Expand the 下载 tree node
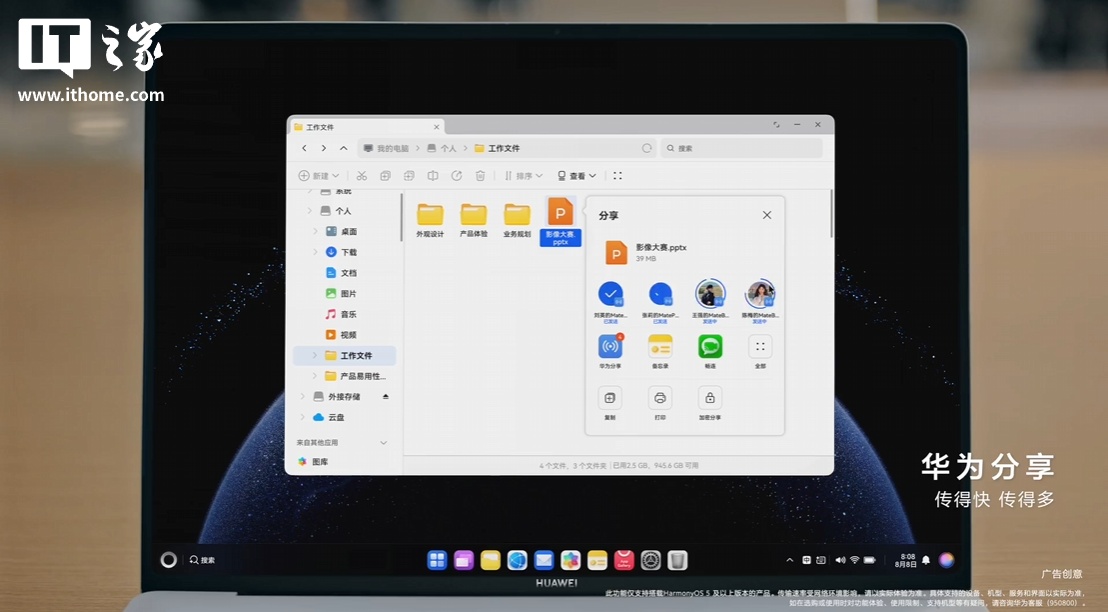This screenshot has height=612, width=1108. tap(315, 252)
